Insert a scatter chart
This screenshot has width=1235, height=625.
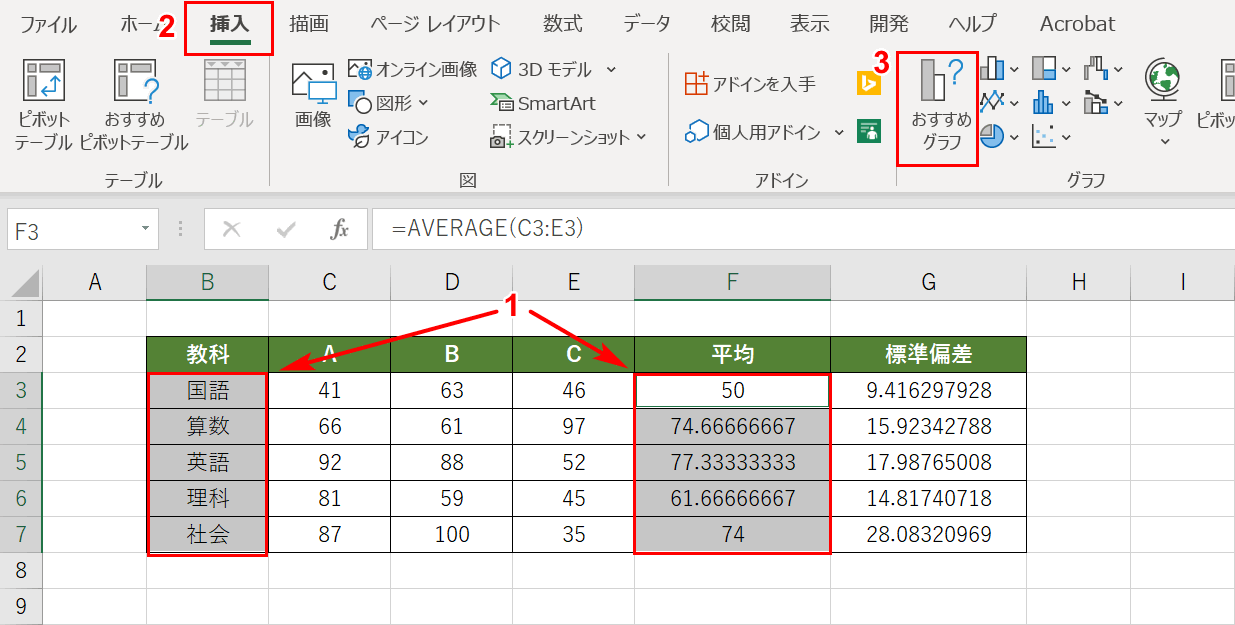[1043, 138]
